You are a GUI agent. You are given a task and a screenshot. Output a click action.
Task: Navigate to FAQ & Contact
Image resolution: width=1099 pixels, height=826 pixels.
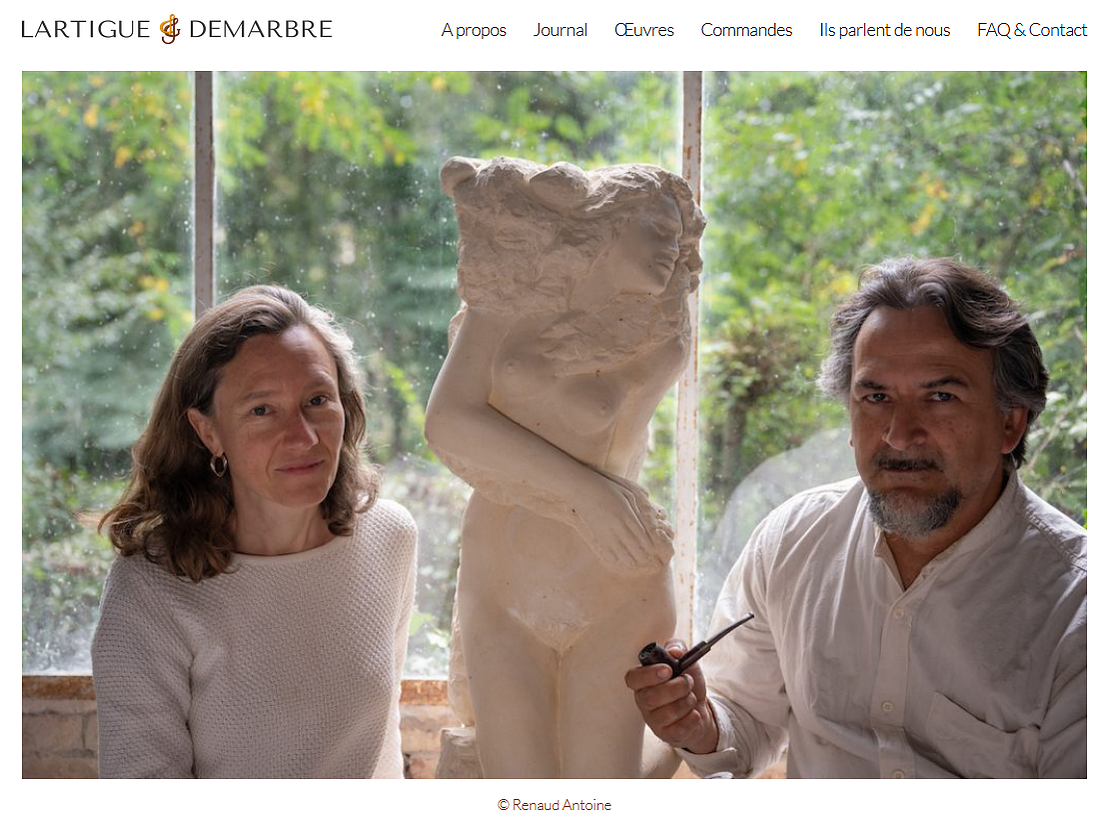pyautogui.click(x=1032, y=30)
